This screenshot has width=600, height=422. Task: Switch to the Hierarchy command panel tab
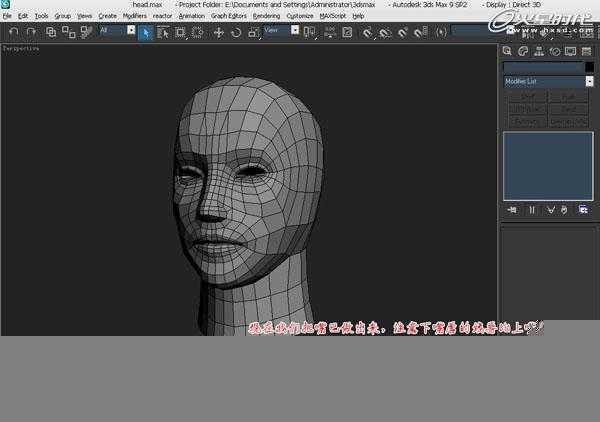tap(539, 51)
